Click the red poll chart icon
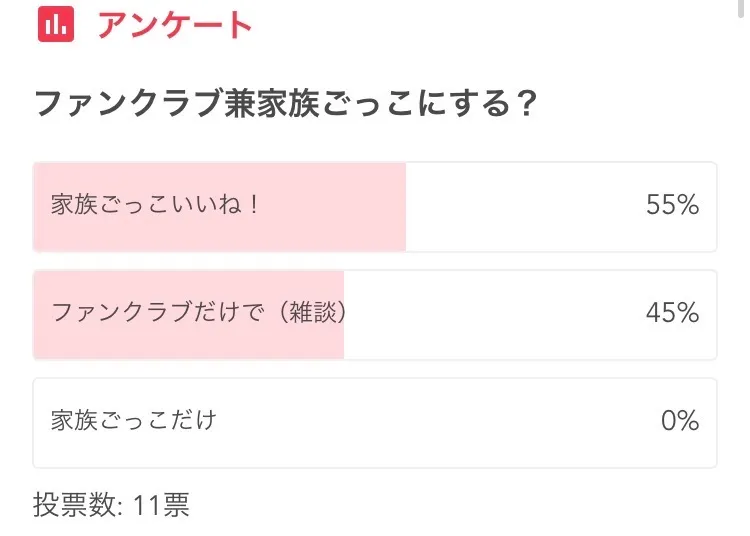This screenshot has width=750, height=536. coord(56,24)
